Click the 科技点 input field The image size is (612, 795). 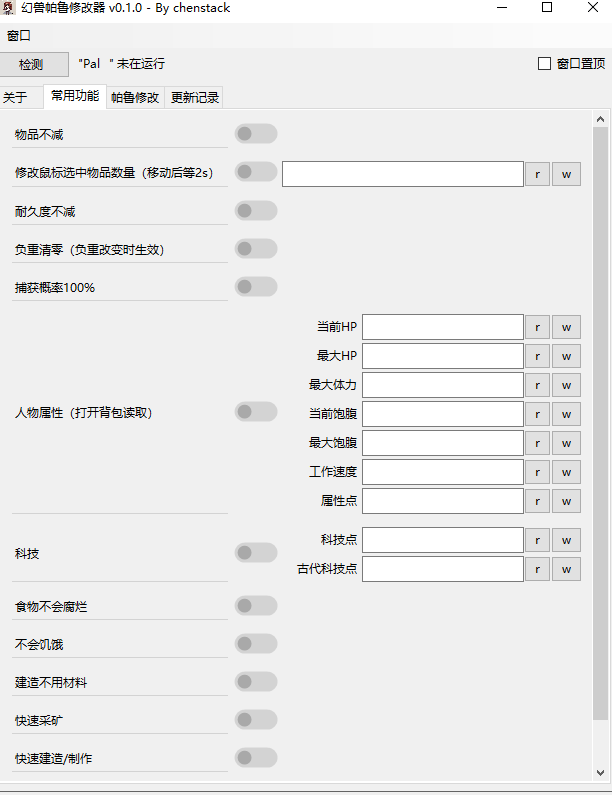click(x=443, y=540)
